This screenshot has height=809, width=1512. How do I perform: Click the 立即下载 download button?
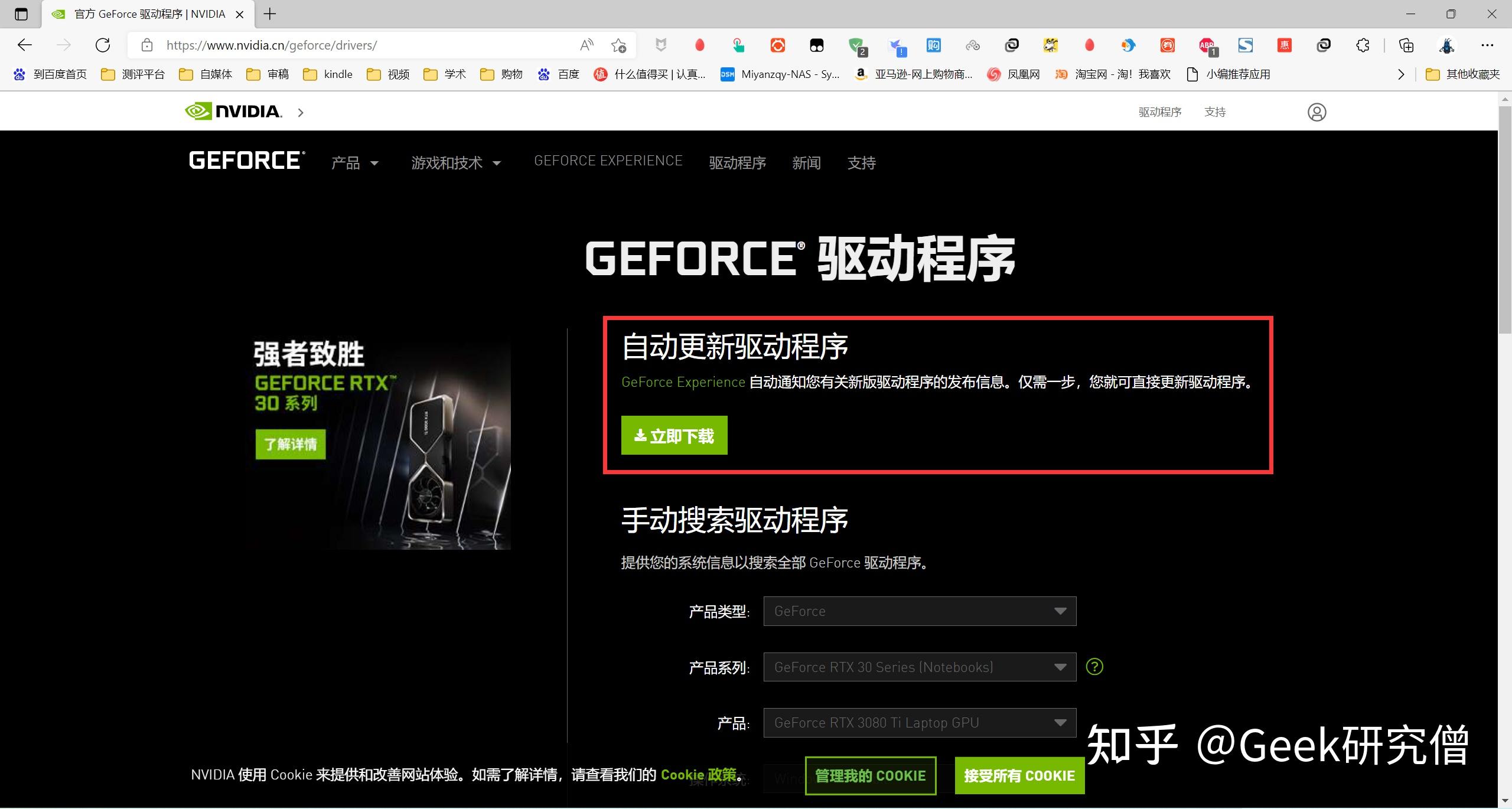pos(674,435)
